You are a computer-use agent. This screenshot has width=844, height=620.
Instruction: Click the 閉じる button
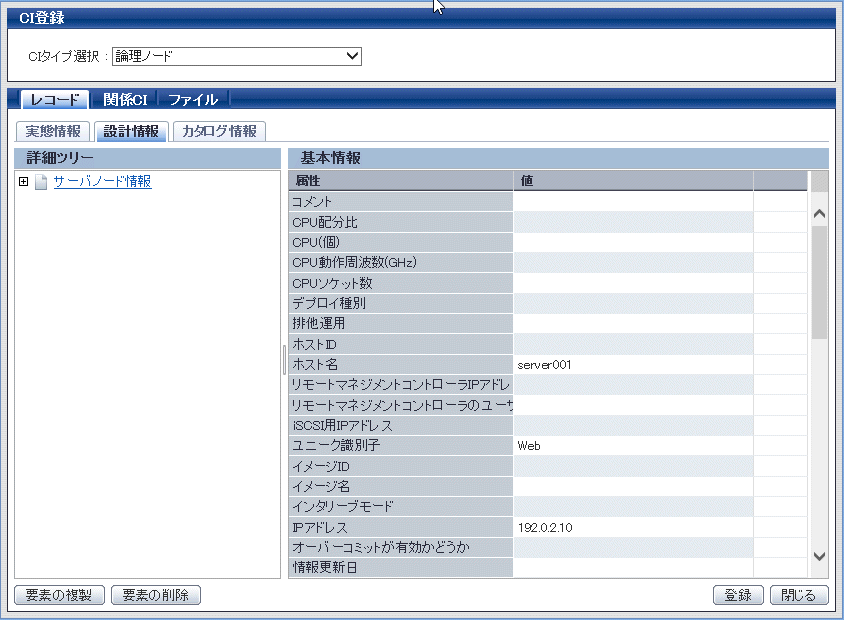click(x=799, y=595)
